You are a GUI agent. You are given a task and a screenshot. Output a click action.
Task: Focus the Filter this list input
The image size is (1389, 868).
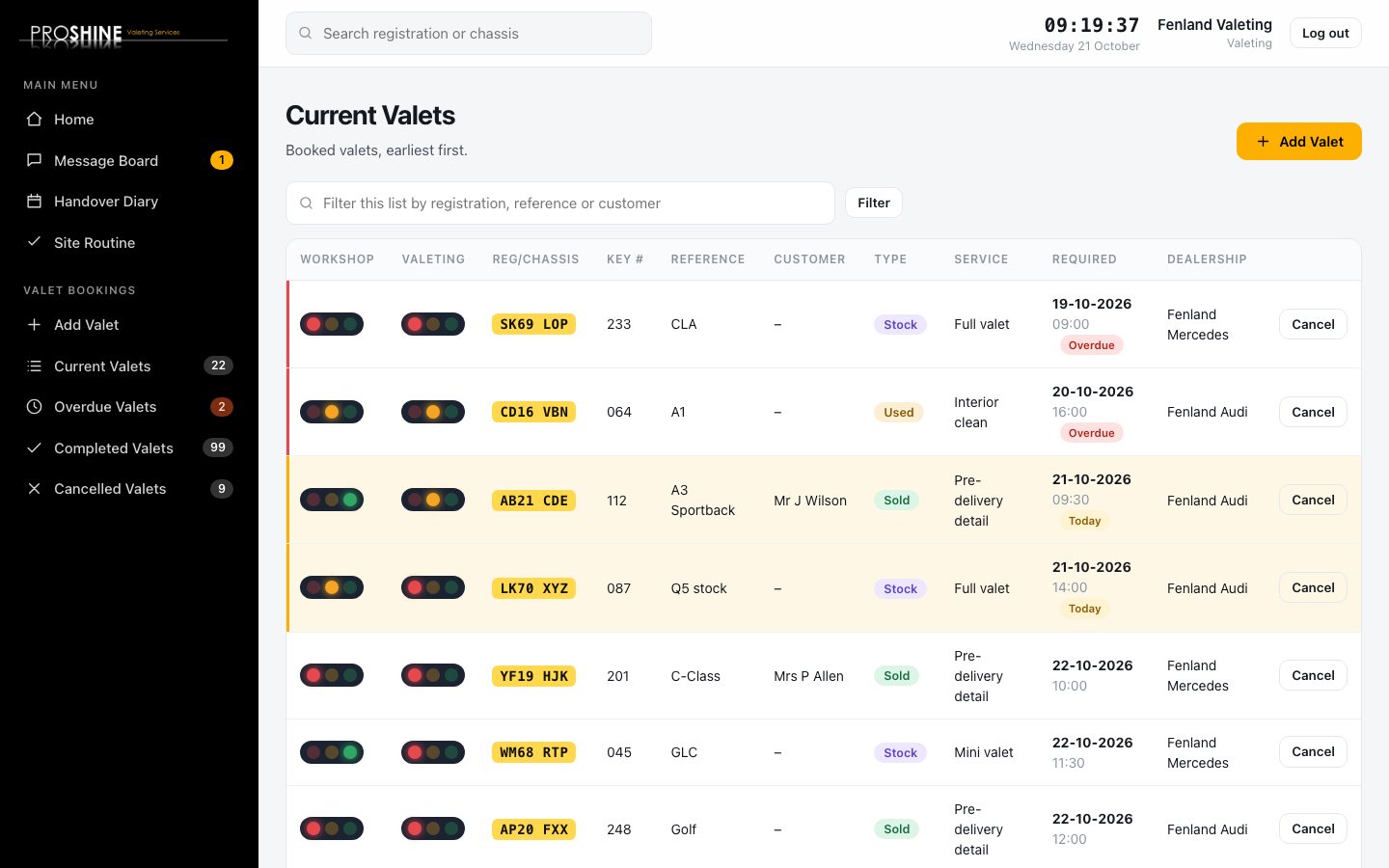click(x=560, y=203)
